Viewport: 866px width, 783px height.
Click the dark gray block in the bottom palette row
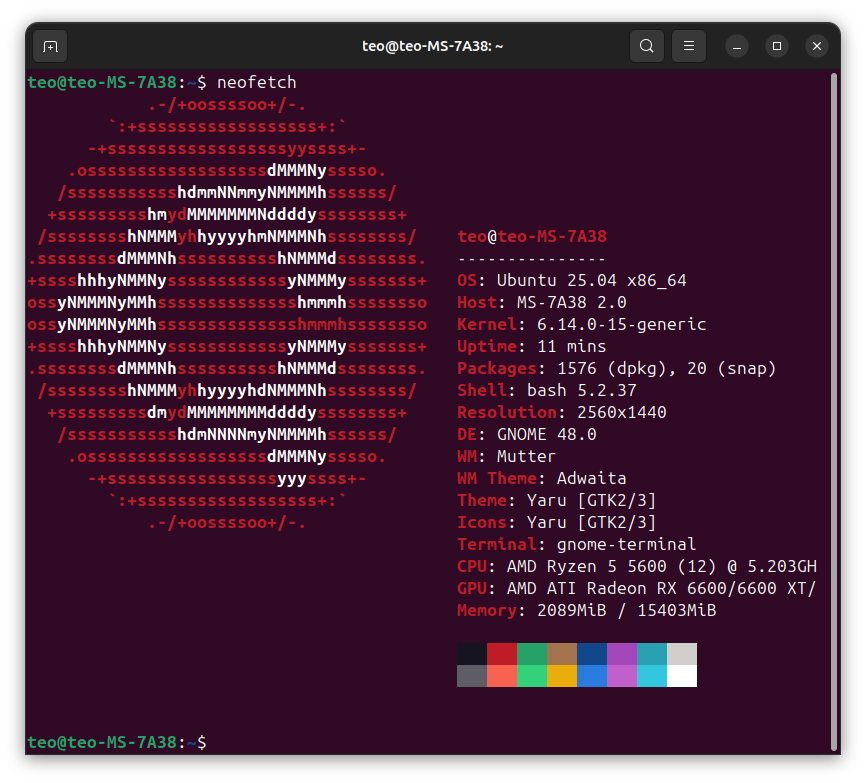tap(472, 676)
